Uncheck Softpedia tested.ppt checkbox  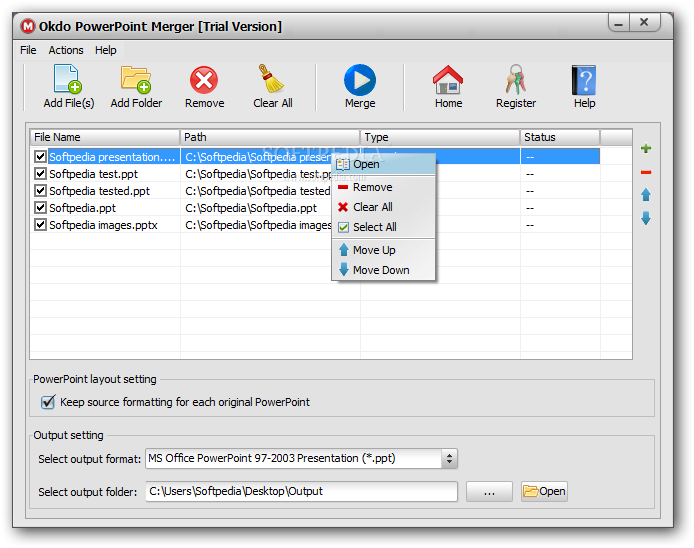pyautogui.click(x=40, y=190)
